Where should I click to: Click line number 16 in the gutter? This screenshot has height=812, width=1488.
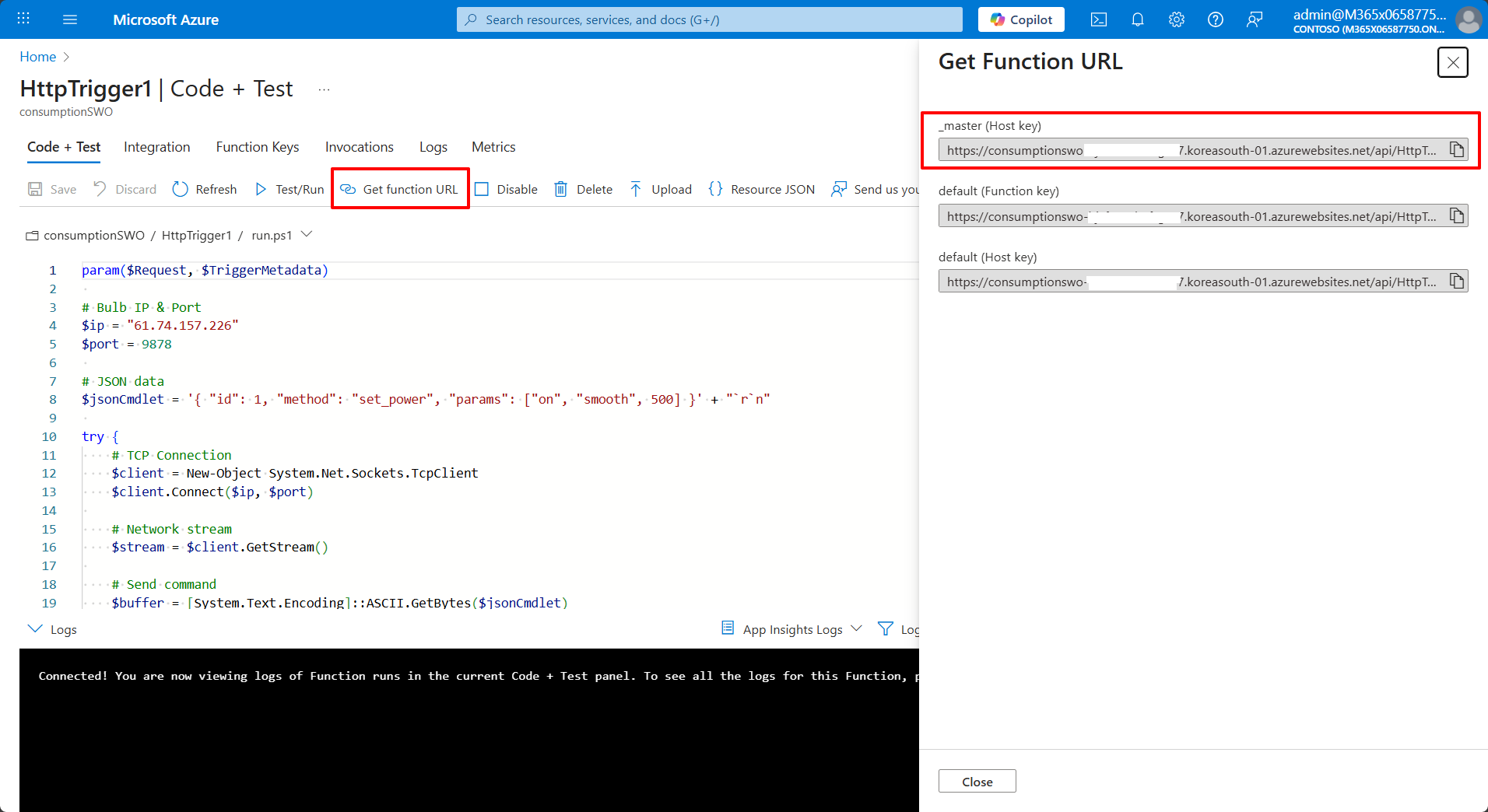(x=49, y=547)
